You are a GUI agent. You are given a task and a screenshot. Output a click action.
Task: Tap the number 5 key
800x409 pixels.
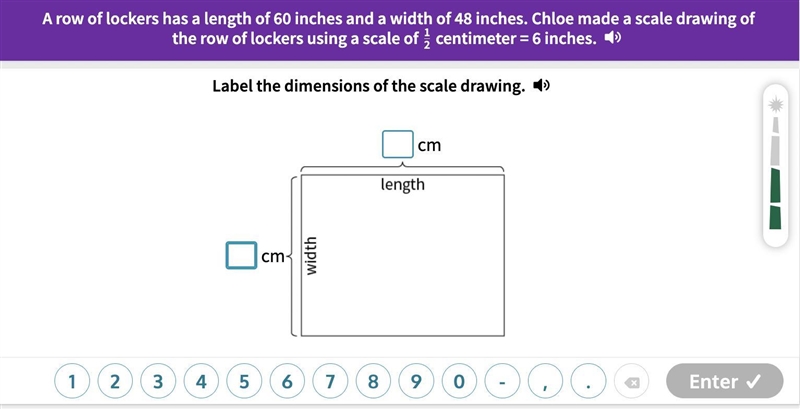click(x=244, y=381)
